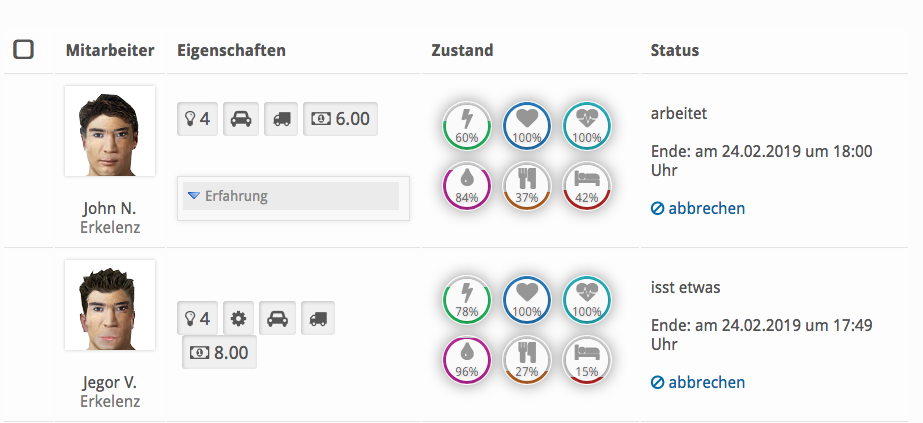Image resolution: width=923 pixels, height=423 pixels.
Task: Open John N.'s portrait thumbnail
Action: click(110, 131)
